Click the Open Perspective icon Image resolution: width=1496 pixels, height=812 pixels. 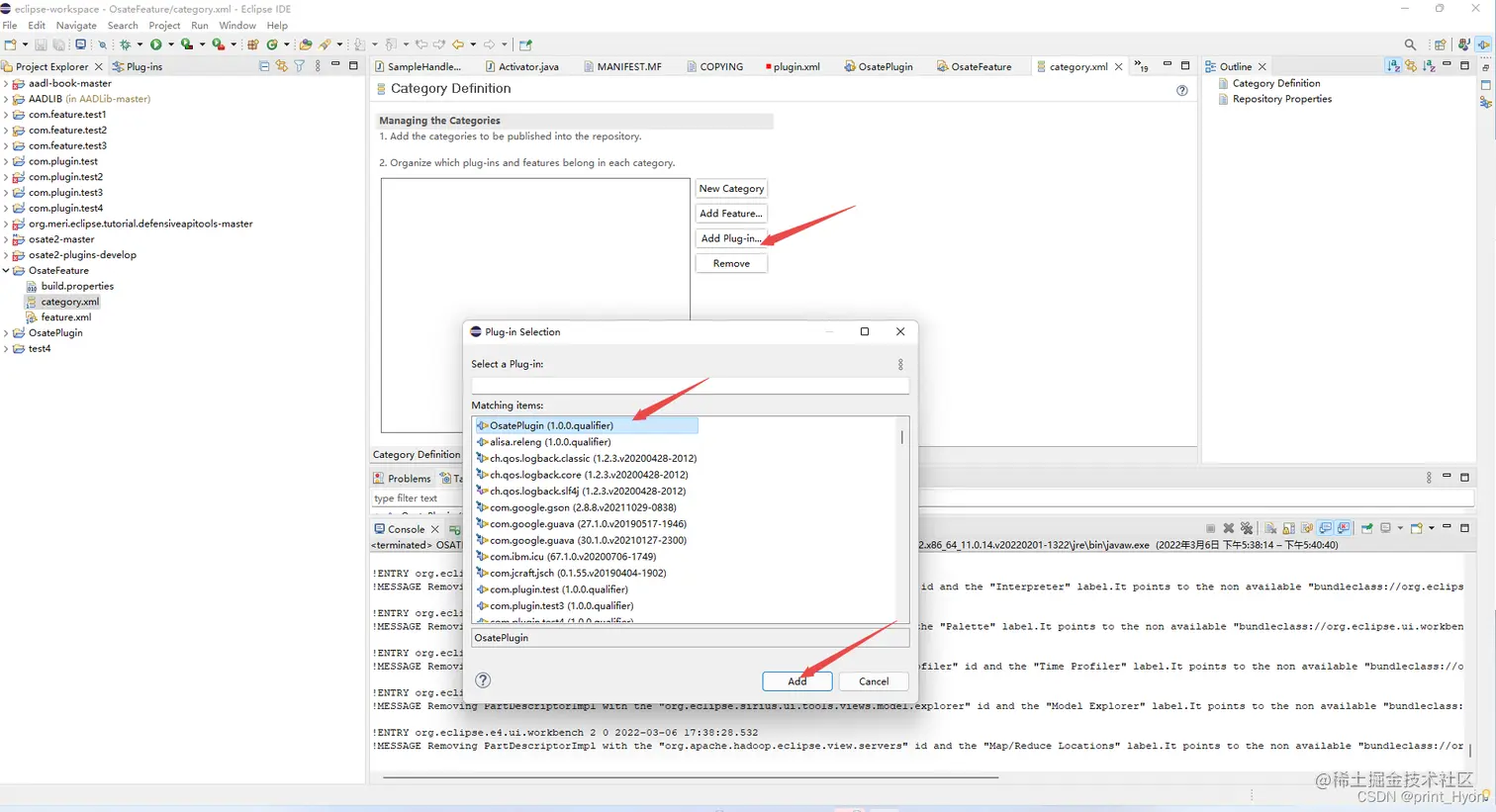tap(1441, 45)
